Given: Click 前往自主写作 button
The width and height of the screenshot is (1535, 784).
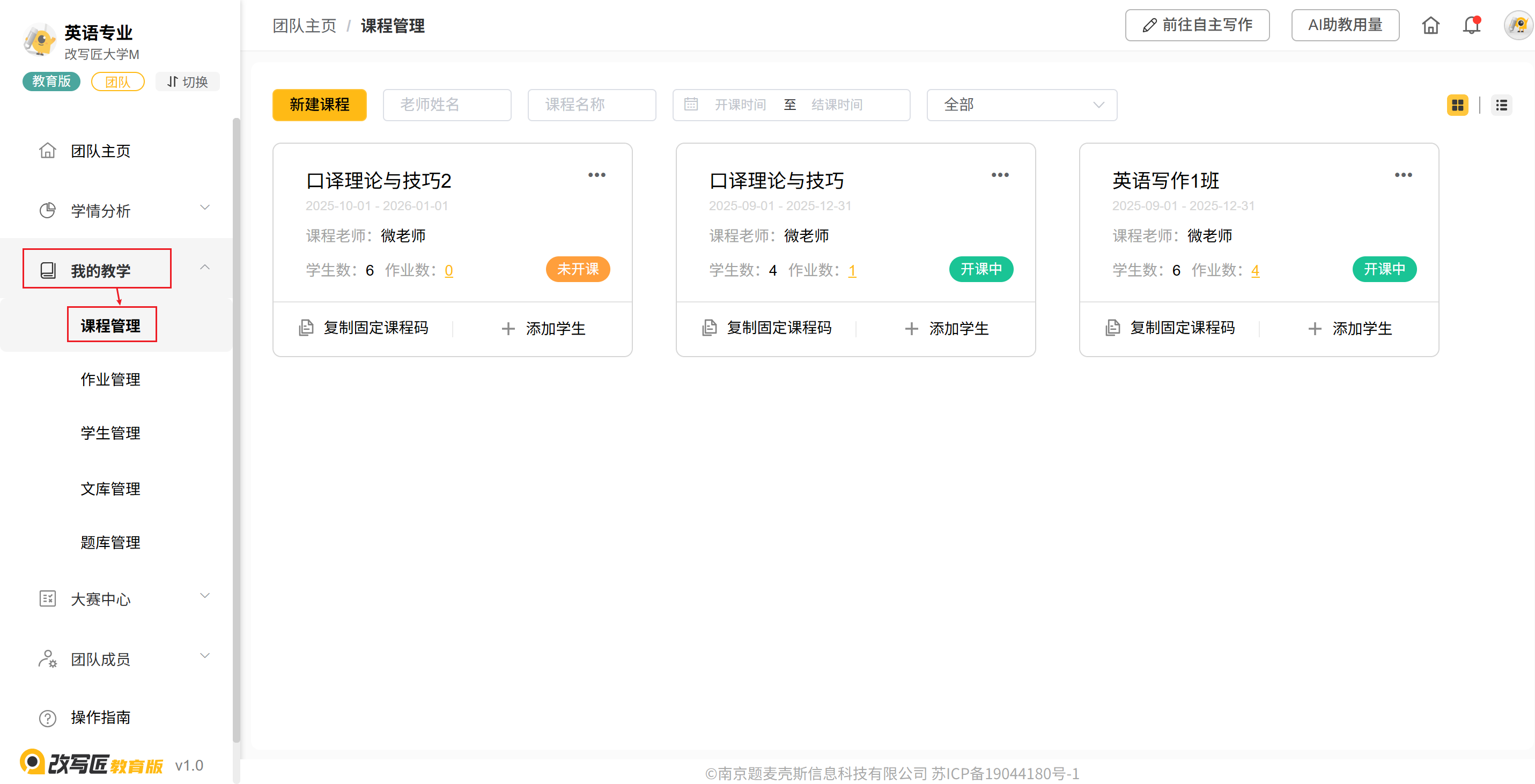Looking at the screenshot, I should click(1197, 25).
